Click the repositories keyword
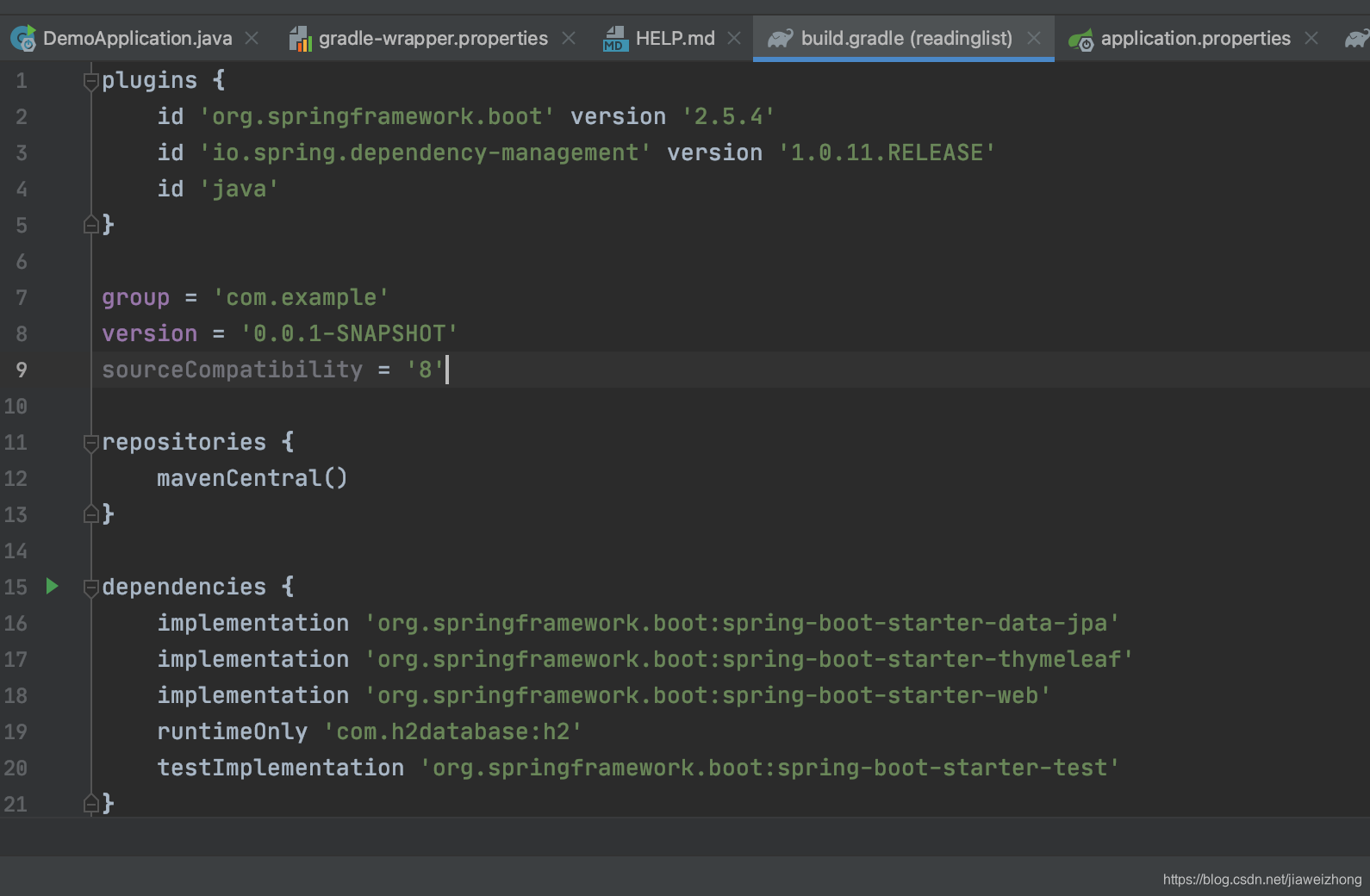The height and width of the screenshot is (896, 1370). click(184, 442)
